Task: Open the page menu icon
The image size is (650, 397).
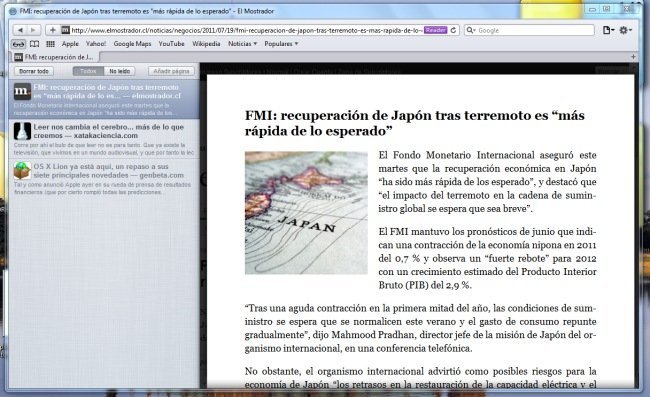Action: 608,30
